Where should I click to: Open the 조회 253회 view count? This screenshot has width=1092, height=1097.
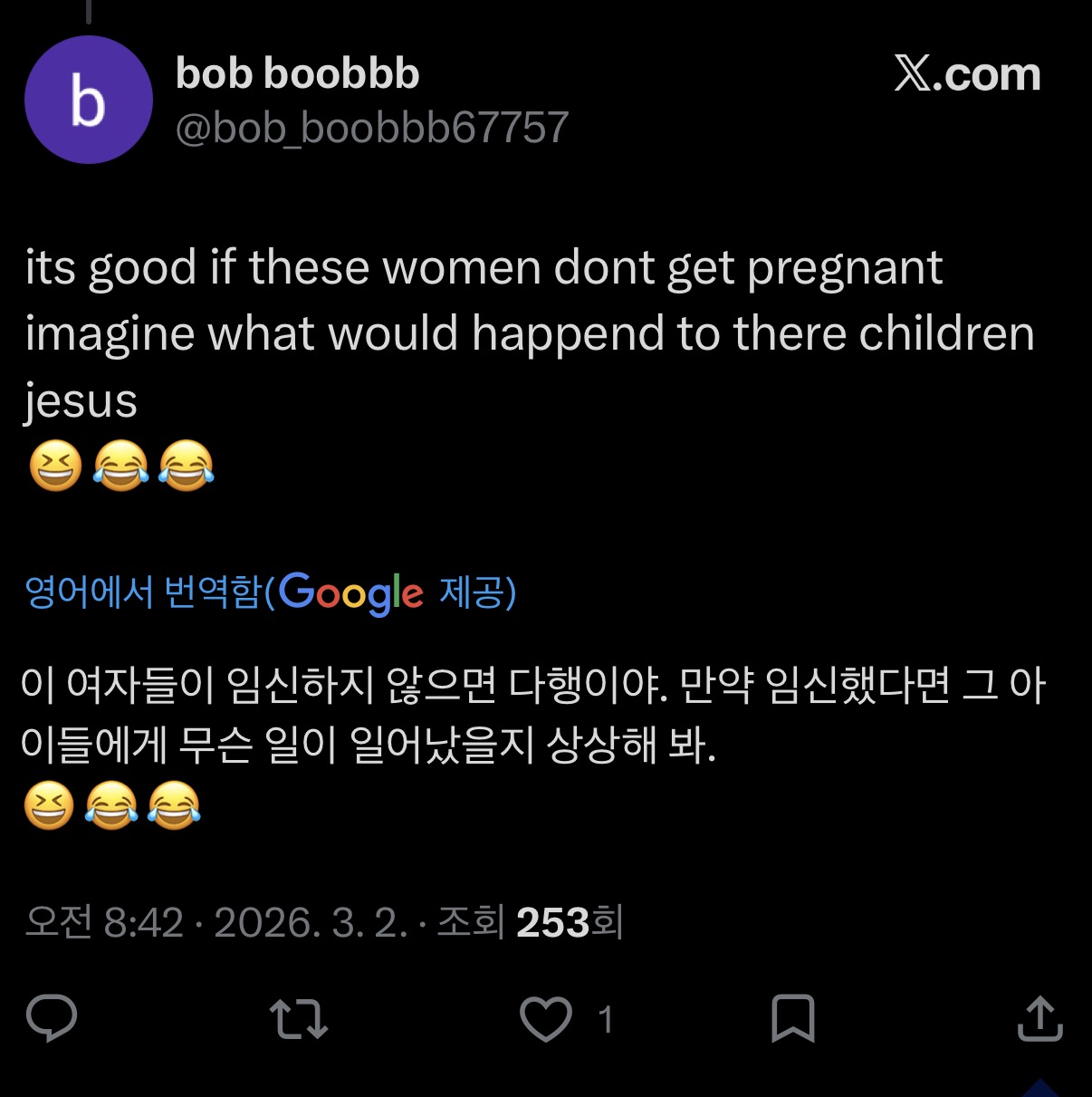click(x=530, y=922)
